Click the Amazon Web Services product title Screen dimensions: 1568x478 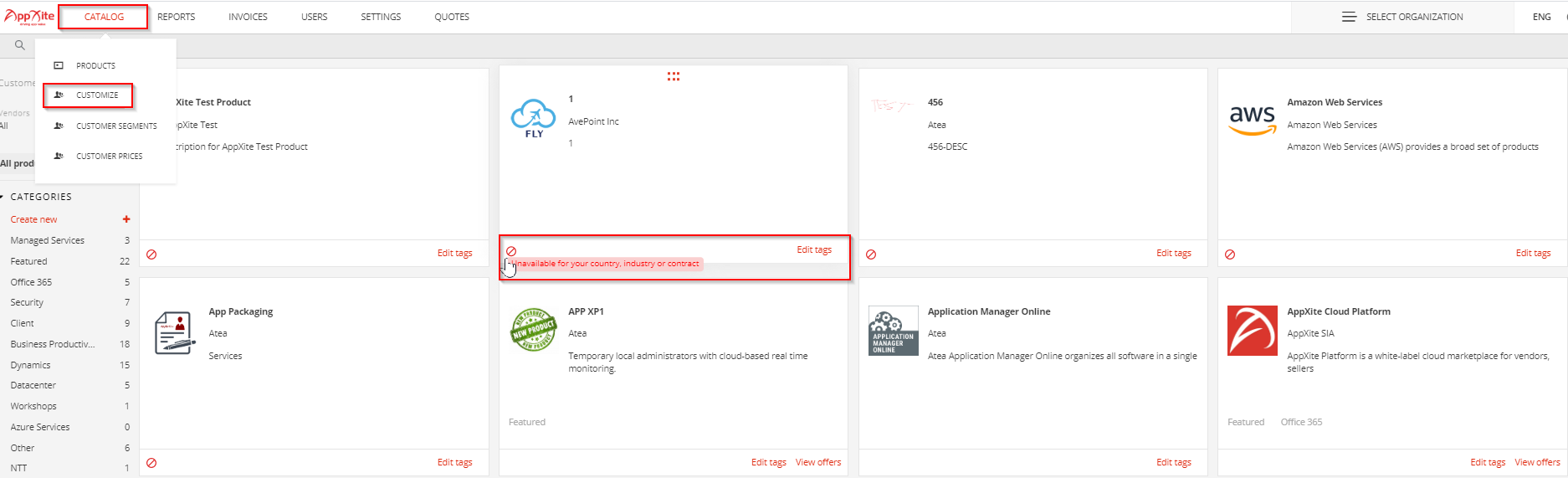tap(1335, 102)
